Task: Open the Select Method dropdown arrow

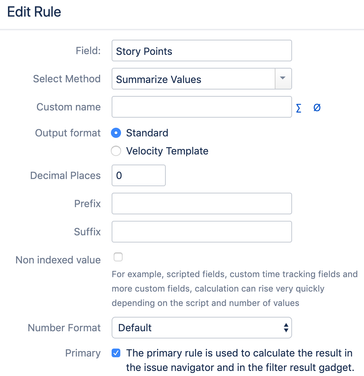Action: [x=283, y=79]
